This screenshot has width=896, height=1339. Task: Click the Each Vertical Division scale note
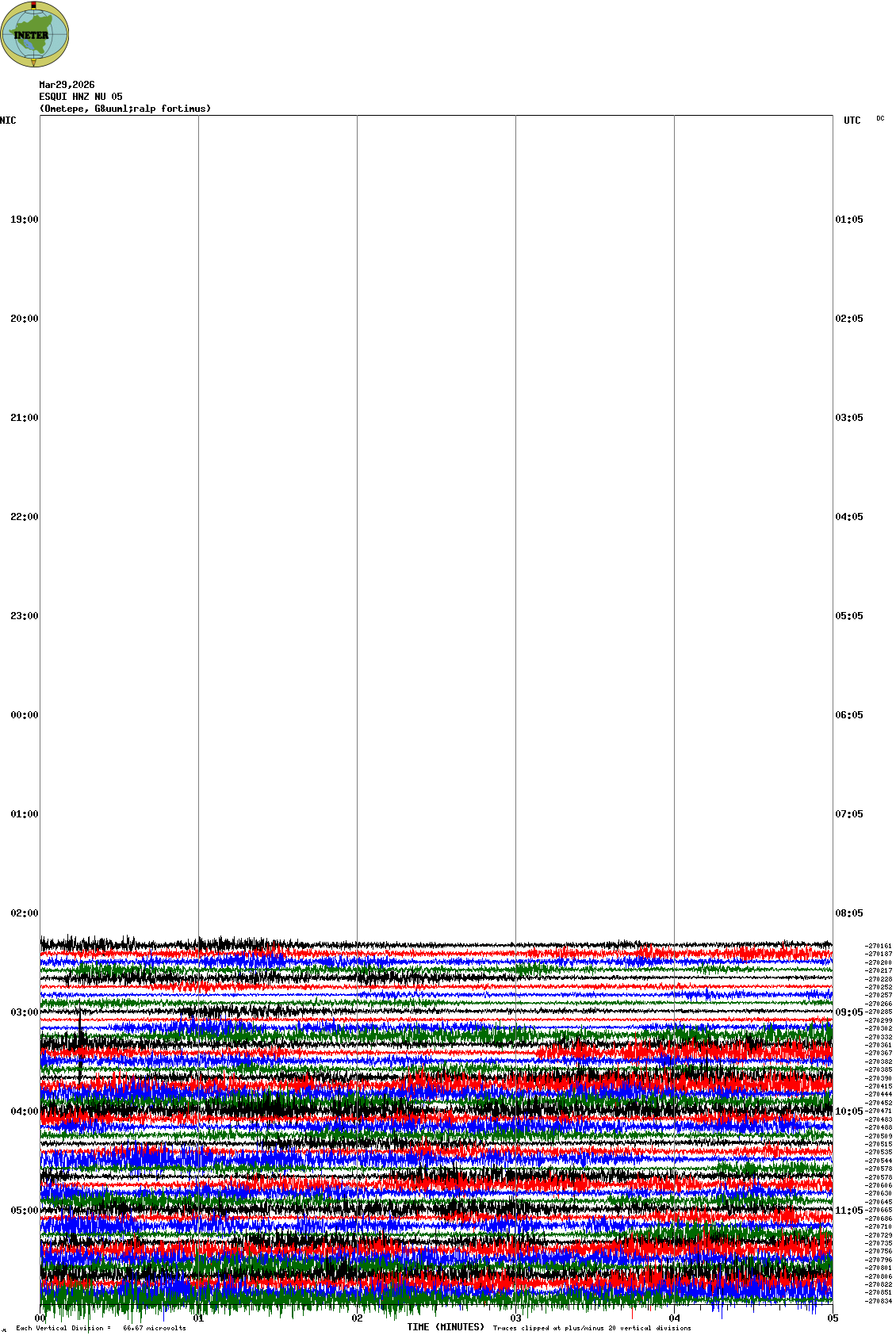(101, 1328)
